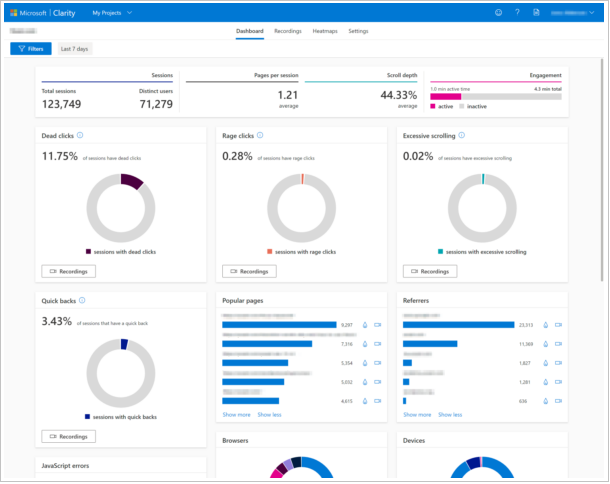
Task: Open heatmap icon for 5,354 popular page
Action: tap(365, 363)
